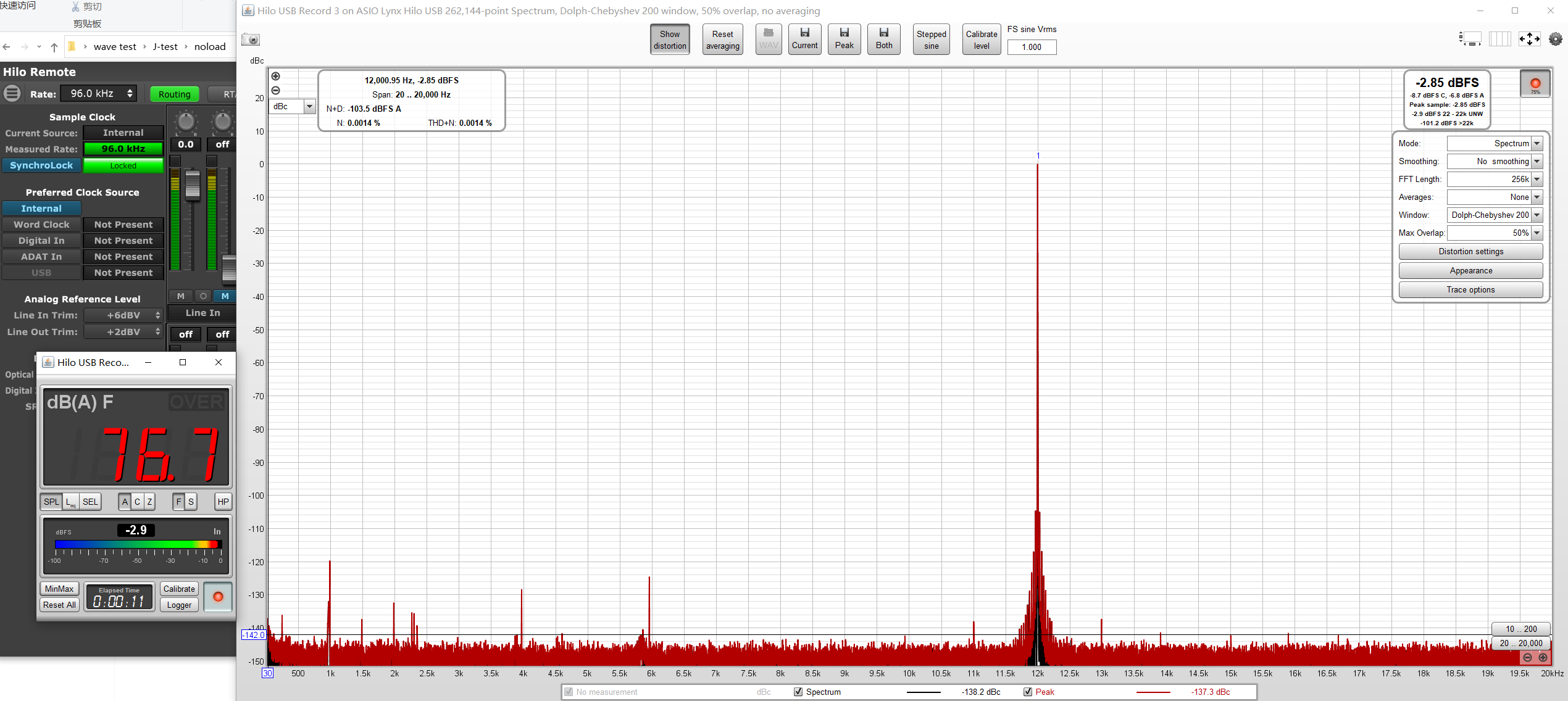Zoom in vertically with the plus icon
Screen dimensions: 1568x701
tap(276, 77)
